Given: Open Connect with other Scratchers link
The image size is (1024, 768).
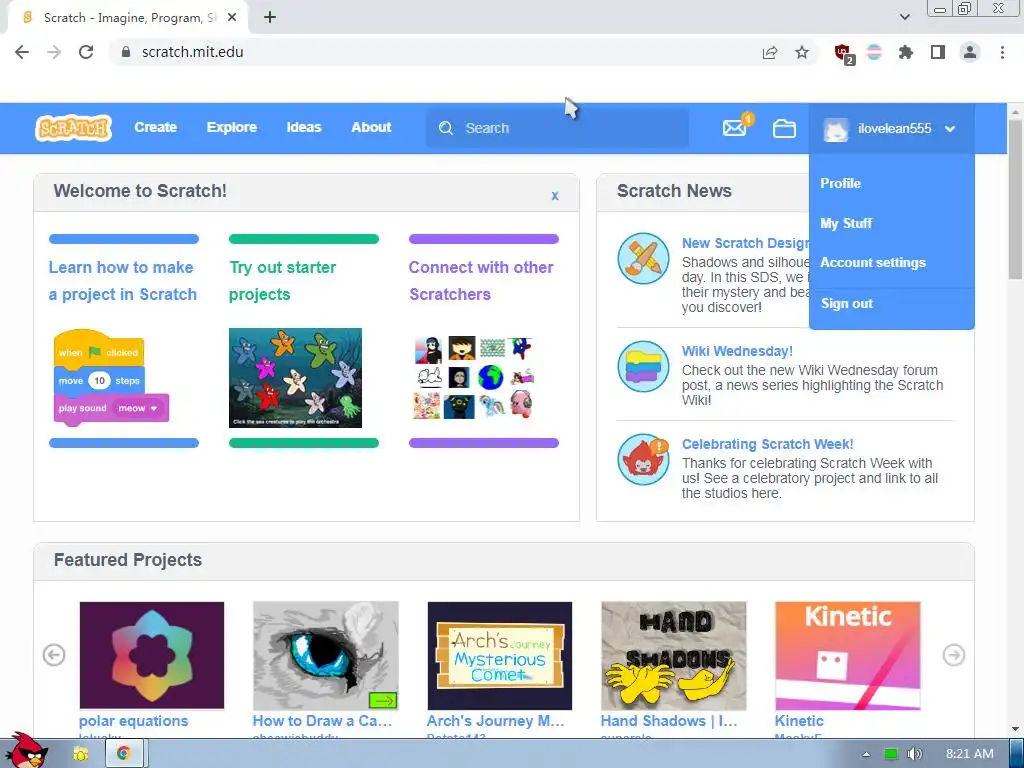Looking at the screenshot, I should [481, 281].
